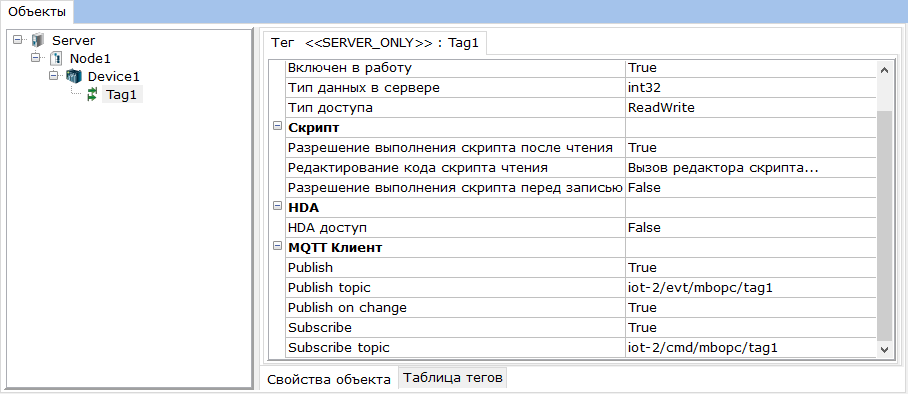The width and height of the screenshot is (908, 394).
Task: Click the HDA group header label
Action: (303, 207)
